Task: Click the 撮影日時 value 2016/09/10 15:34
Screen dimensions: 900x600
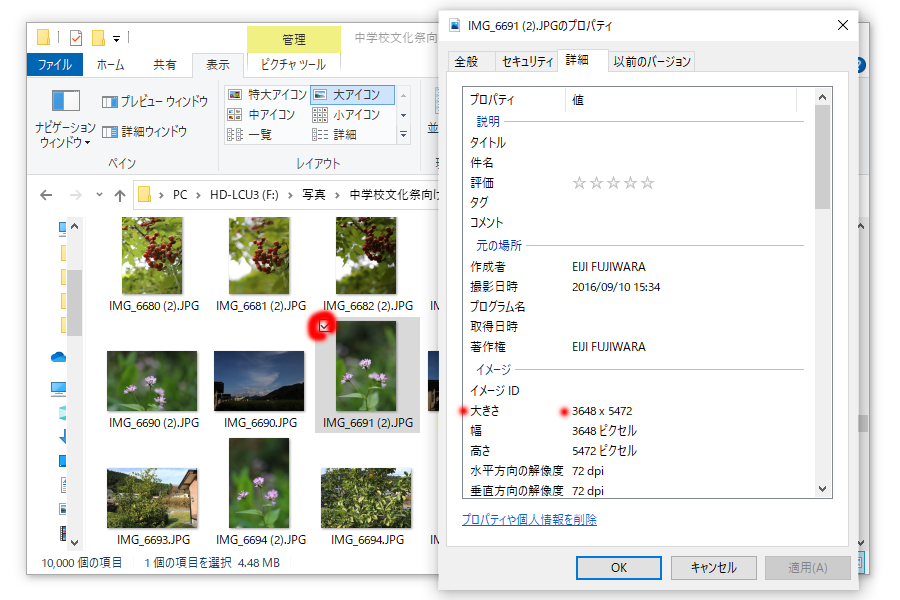Action: (616, 287)
